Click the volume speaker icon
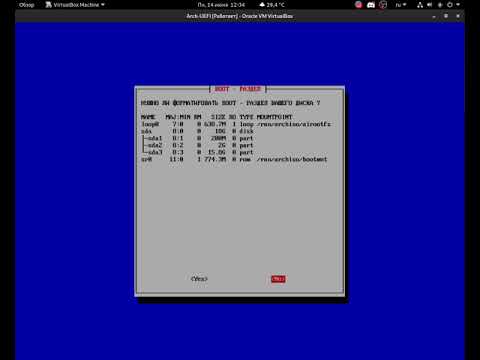480x360 pixels. click(x=430, y=5)
